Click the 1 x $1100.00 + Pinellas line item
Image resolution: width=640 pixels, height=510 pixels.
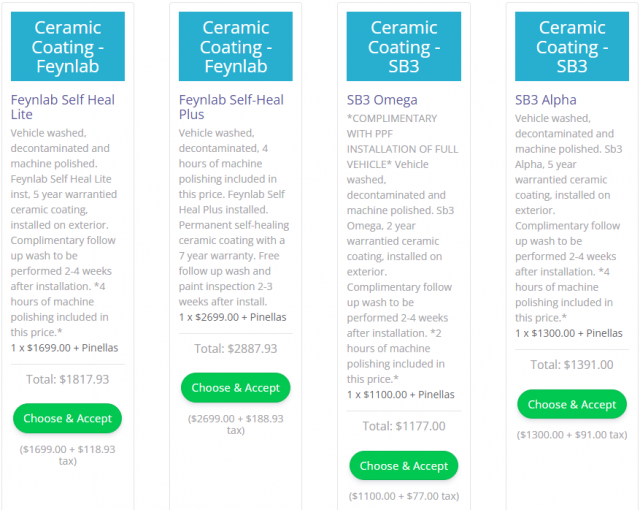click(401, 395)
